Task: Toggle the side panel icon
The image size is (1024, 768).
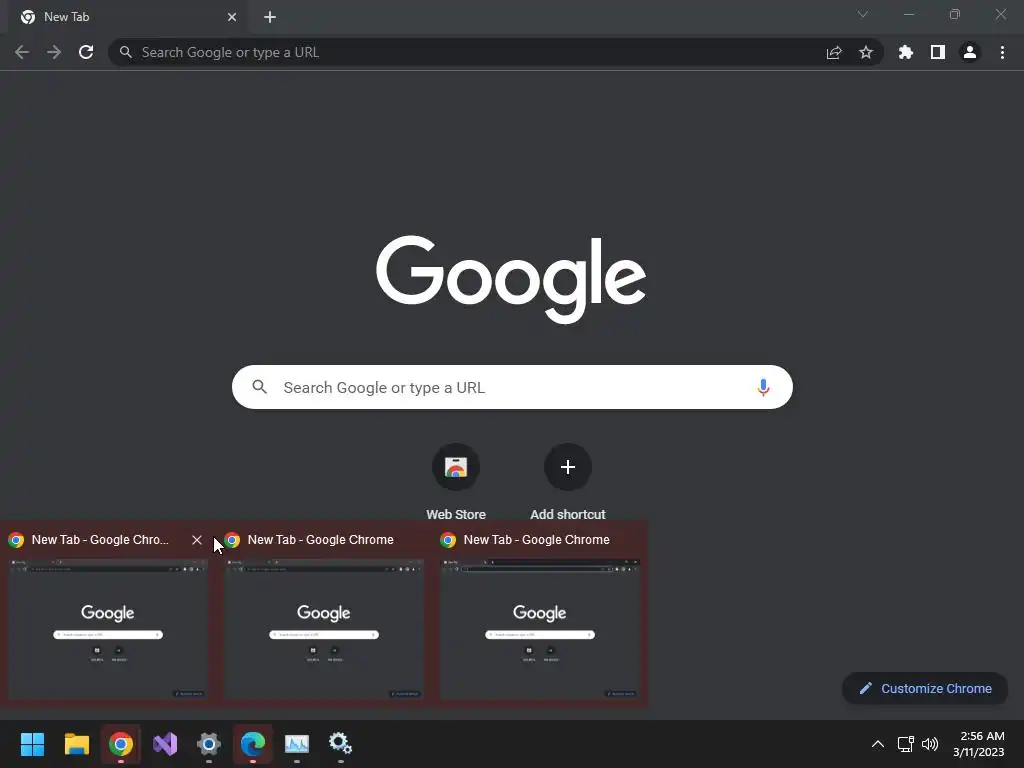Action: pos(938,52)
